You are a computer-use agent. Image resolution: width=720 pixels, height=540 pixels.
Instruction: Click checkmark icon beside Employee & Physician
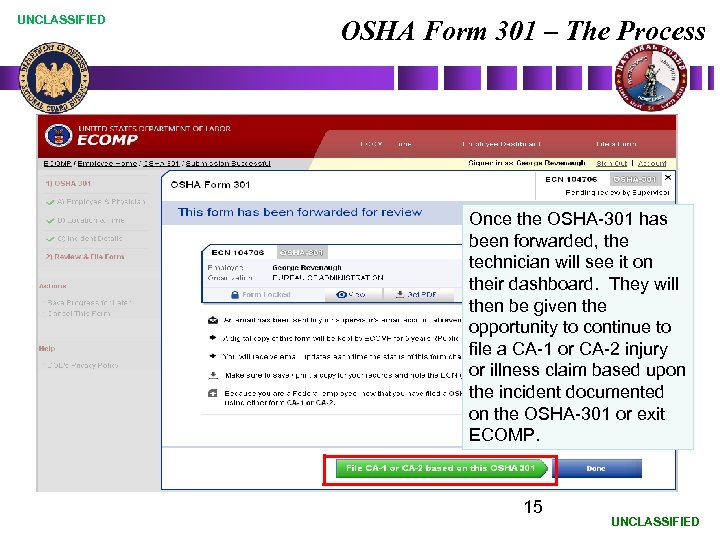[51, 202]
